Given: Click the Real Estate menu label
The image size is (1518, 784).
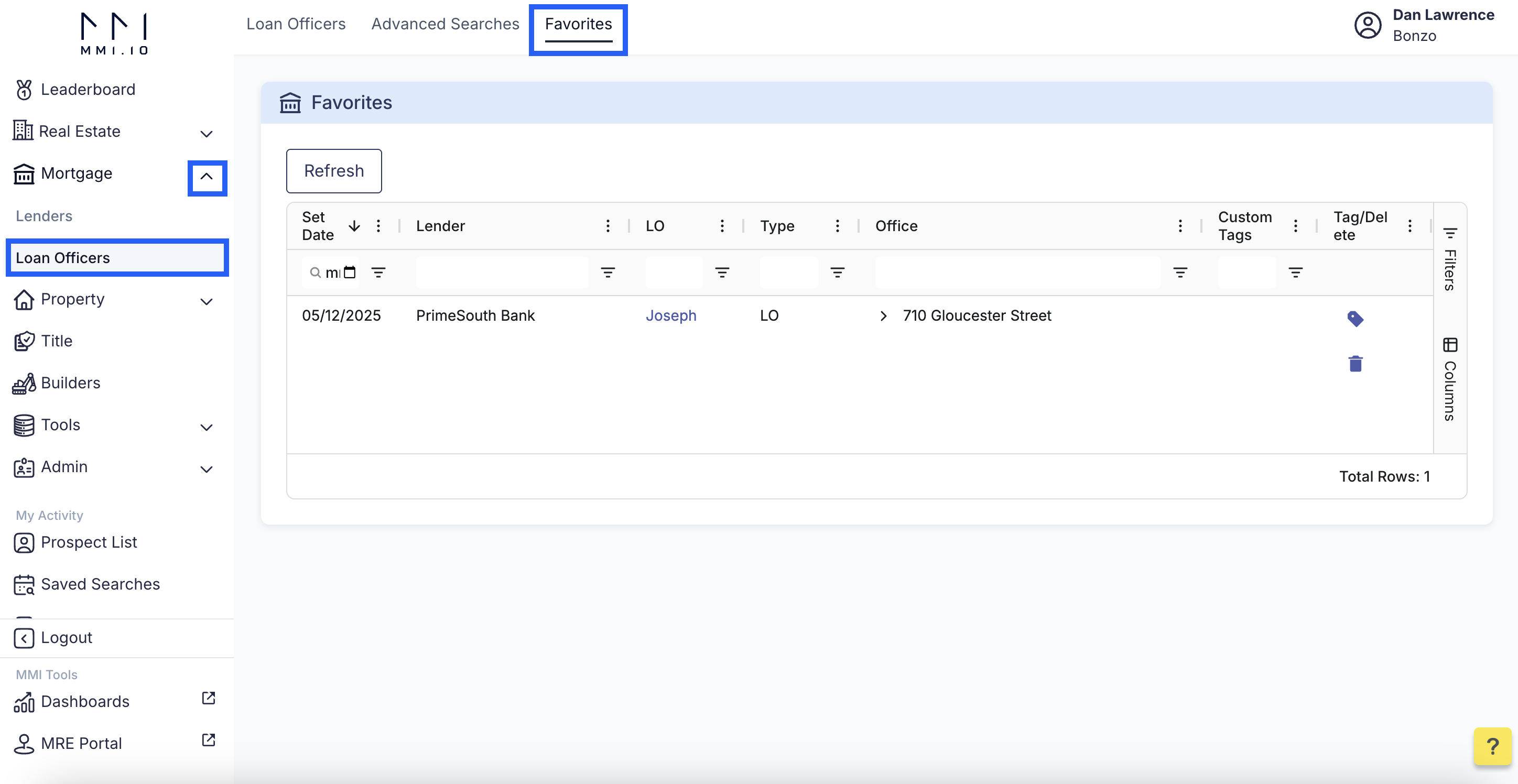Looking at the screenshot, I should [x=79, y=131].
